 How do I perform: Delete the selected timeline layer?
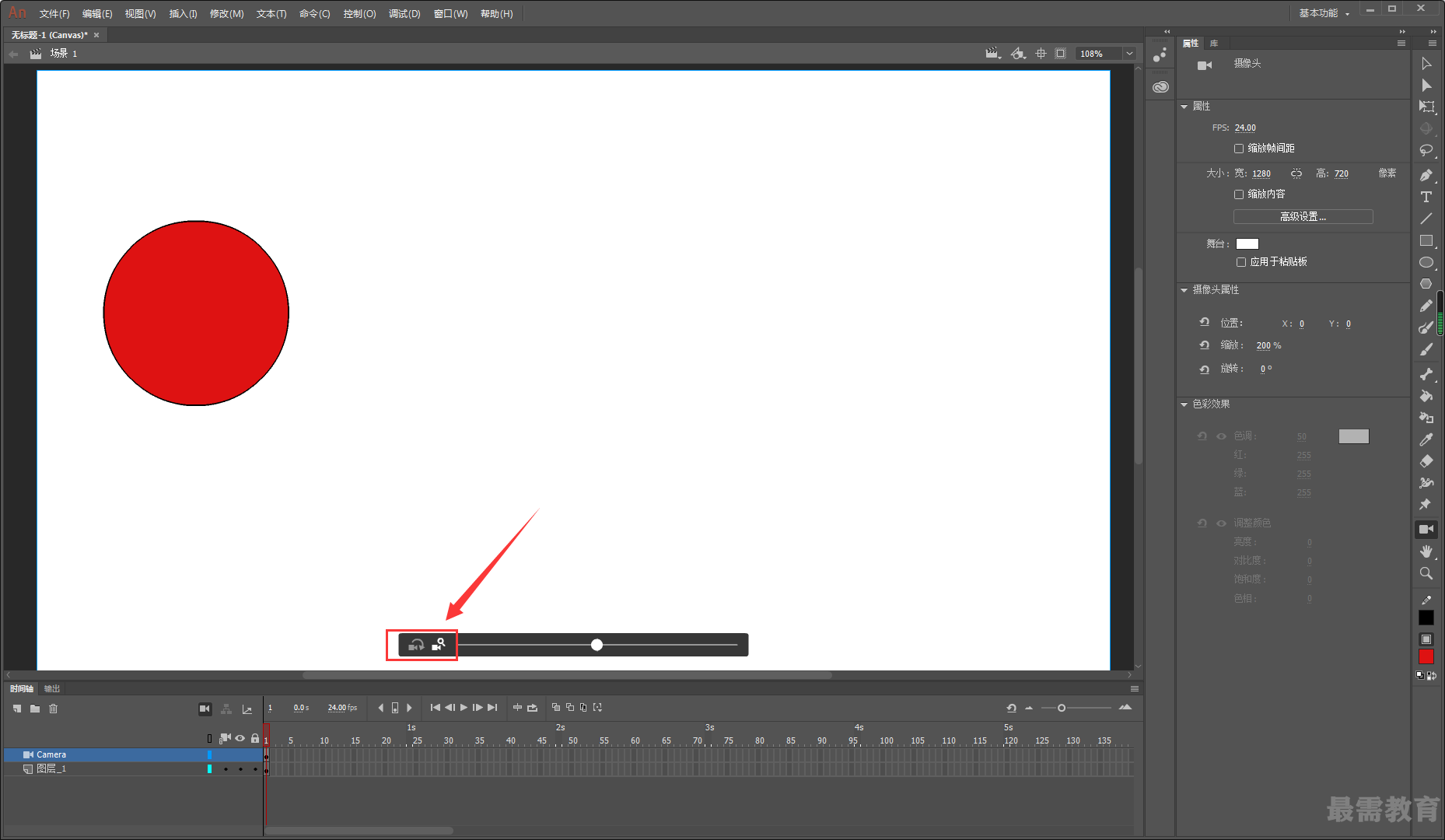tap(54, 709)
